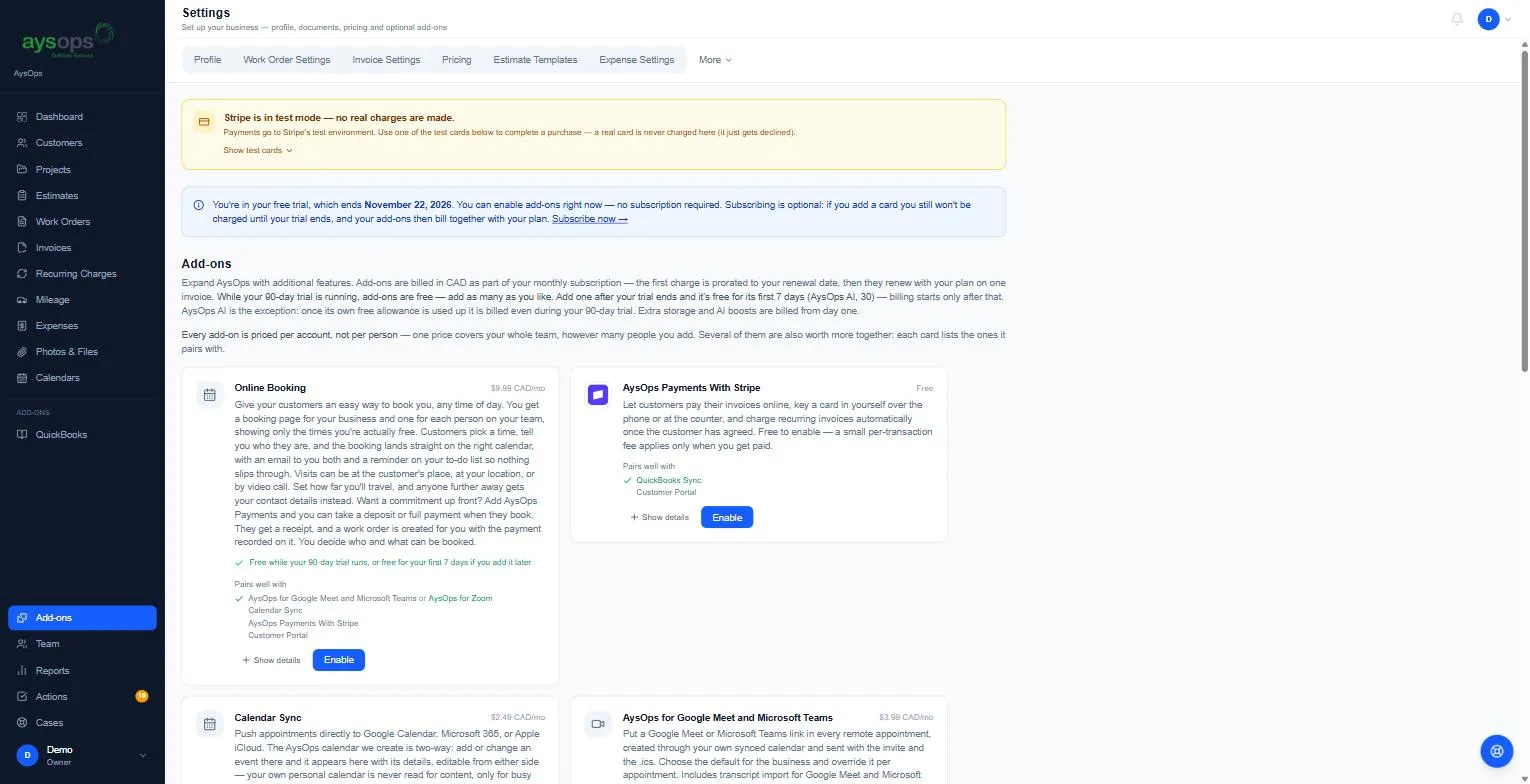This screenshot has height=784, width=1530.
Task: Click the Photos & Files paperclip icon
Action: point(22,352)
